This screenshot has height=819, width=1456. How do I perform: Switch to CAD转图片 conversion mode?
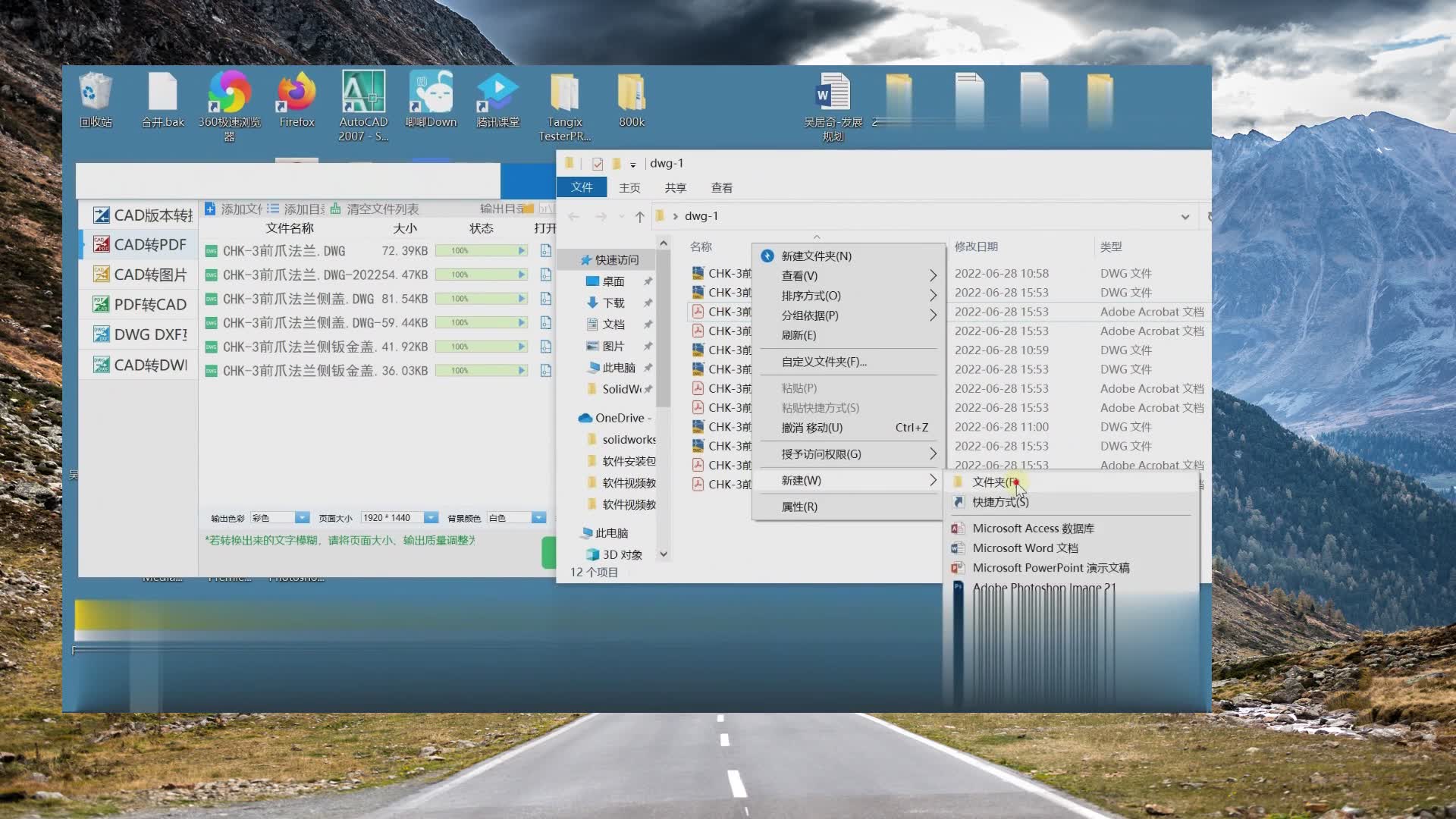(x=149, y=274)
